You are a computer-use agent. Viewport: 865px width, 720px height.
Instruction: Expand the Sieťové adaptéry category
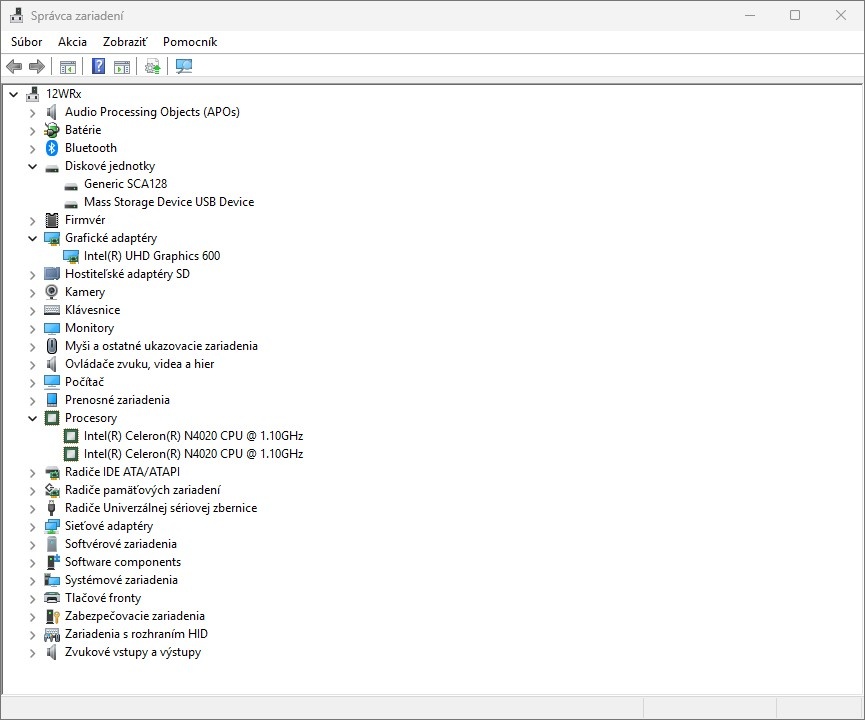pyautogui.click(x=33, y=526)
